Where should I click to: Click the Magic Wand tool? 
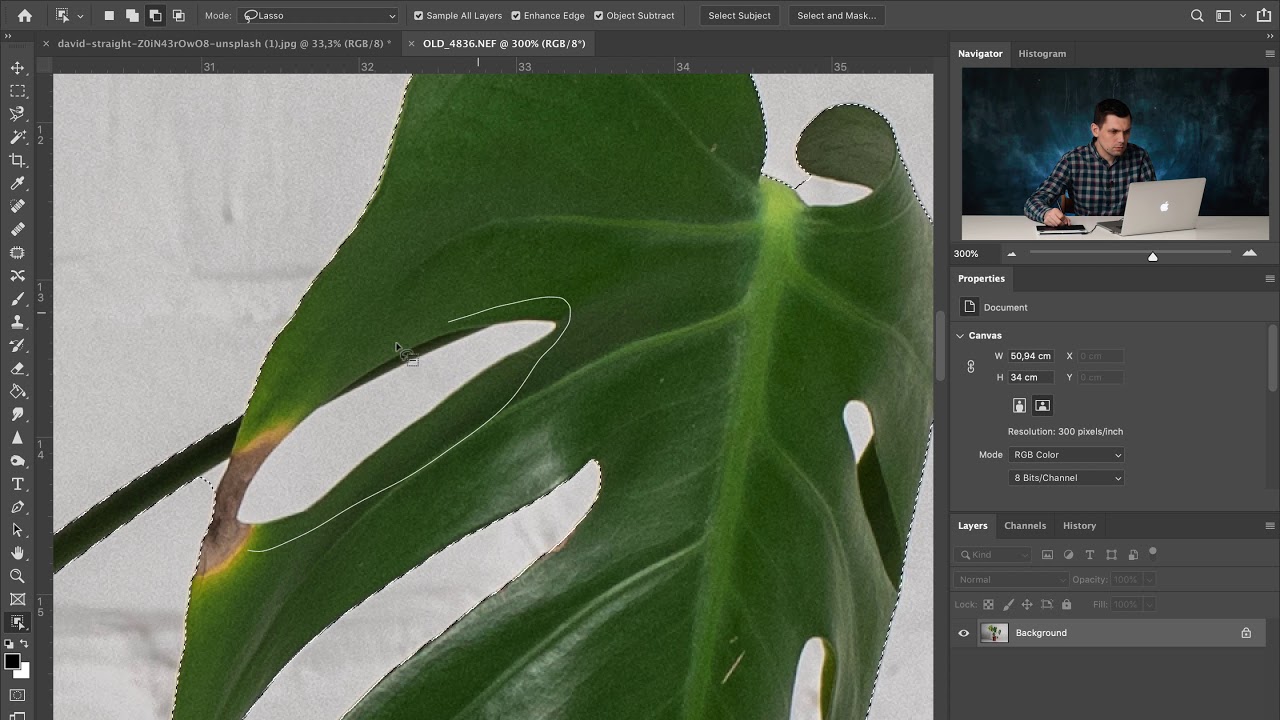17,137
